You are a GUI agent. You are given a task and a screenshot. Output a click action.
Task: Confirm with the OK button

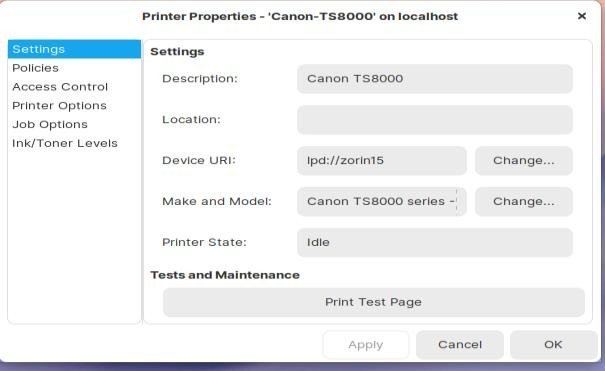point(553,344)
